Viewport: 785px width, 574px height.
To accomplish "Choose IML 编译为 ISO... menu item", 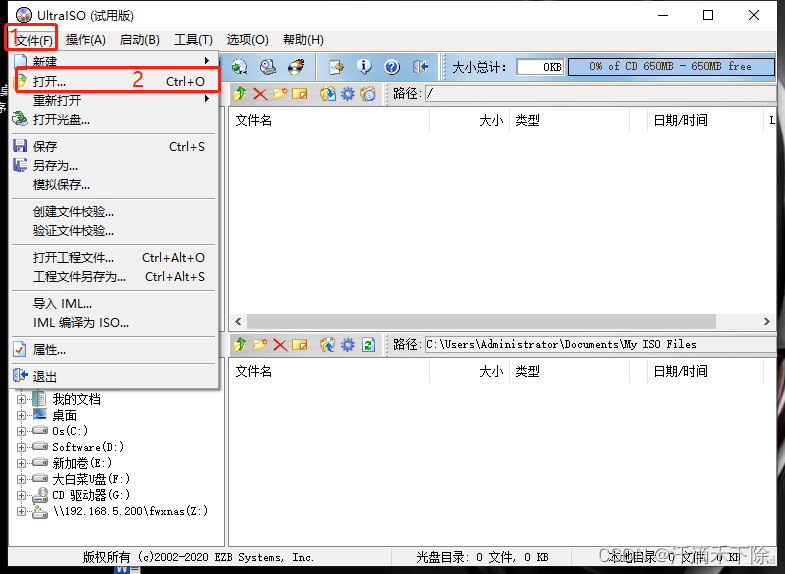I will [114, 322].
